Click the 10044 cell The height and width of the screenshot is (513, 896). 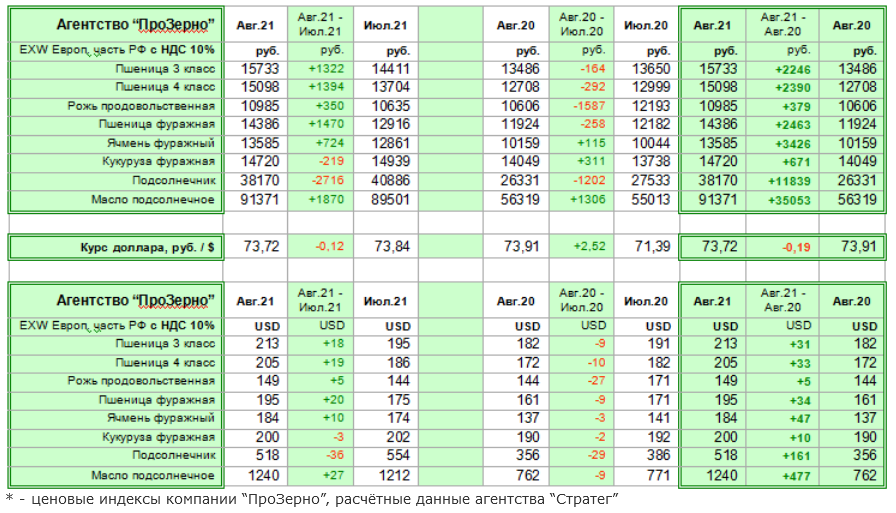tap(651, 143)
